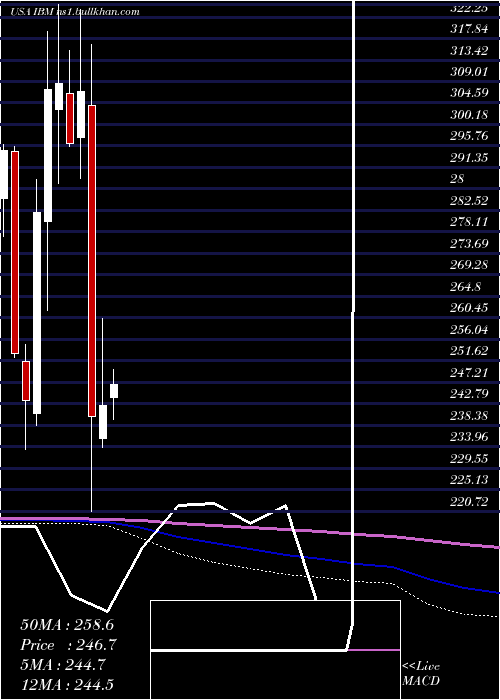Click the Price : 246.7 legend value

click(69, 645)
